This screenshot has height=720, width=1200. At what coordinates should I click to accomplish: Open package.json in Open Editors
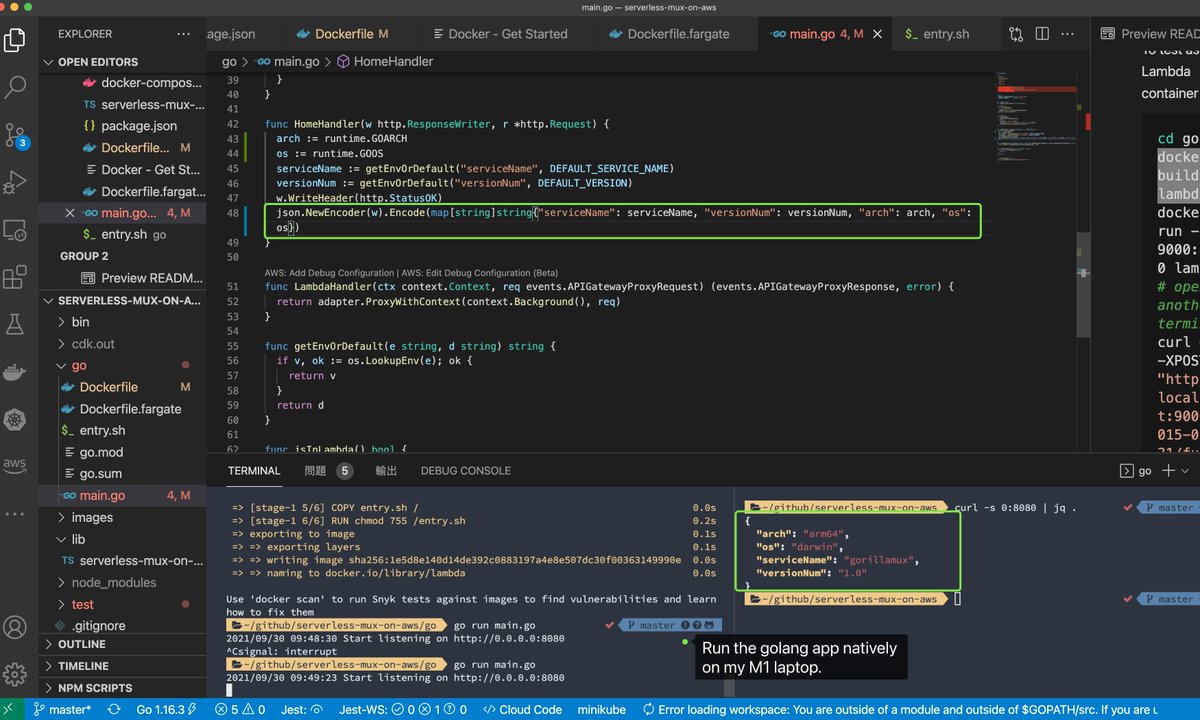coord(139,126)
